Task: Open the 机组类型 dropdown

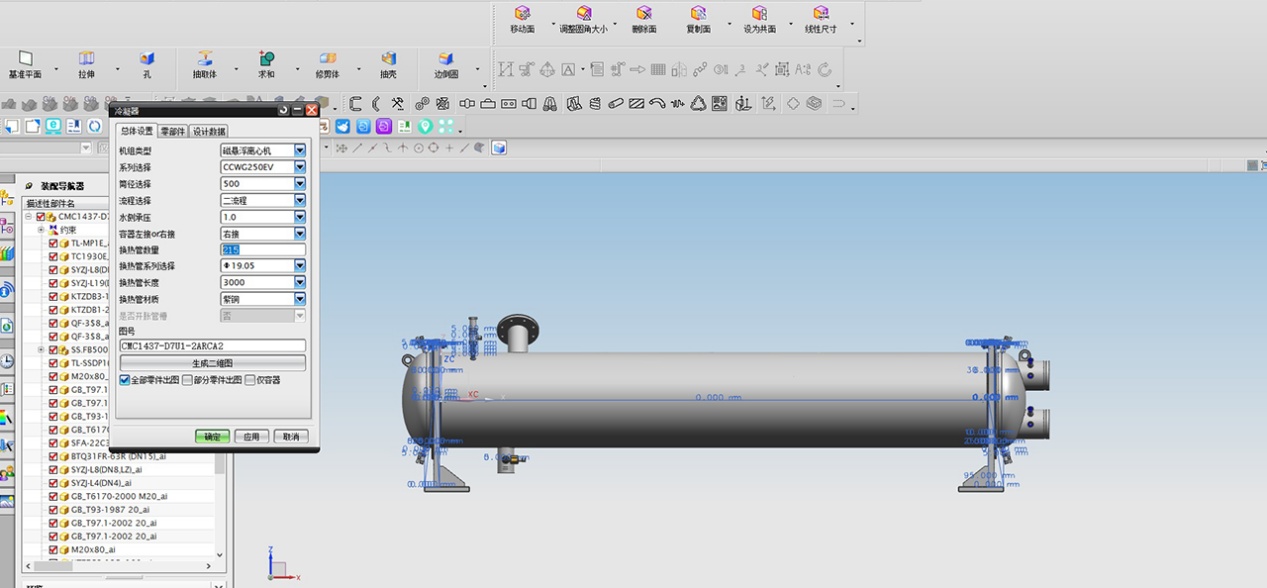Action: pyautogui.click(x=299, y=151)
